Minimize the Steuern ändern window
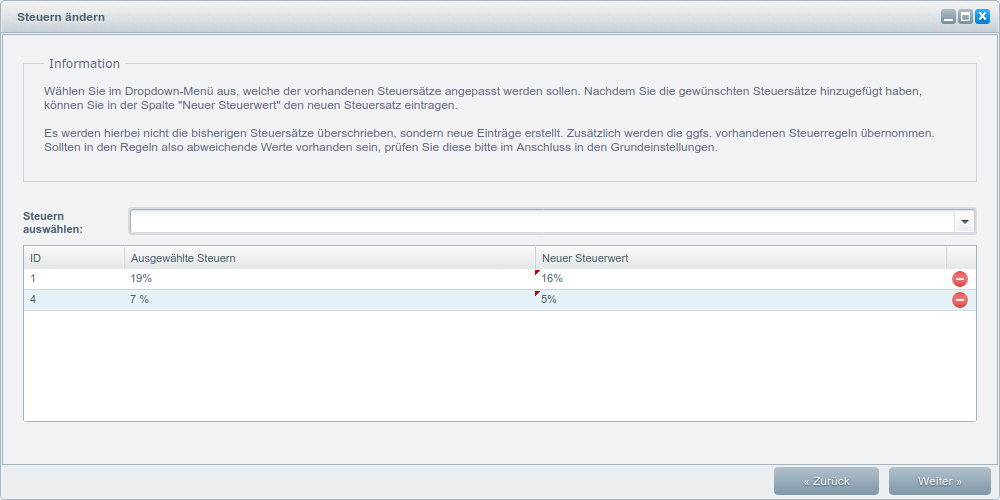1000x500 pixels. (x=948, y=17)
